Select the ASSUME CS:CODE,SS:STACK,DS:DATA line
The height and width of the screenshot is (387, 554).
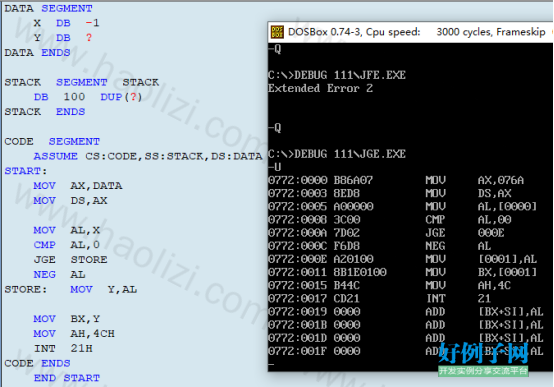(148, 156)
